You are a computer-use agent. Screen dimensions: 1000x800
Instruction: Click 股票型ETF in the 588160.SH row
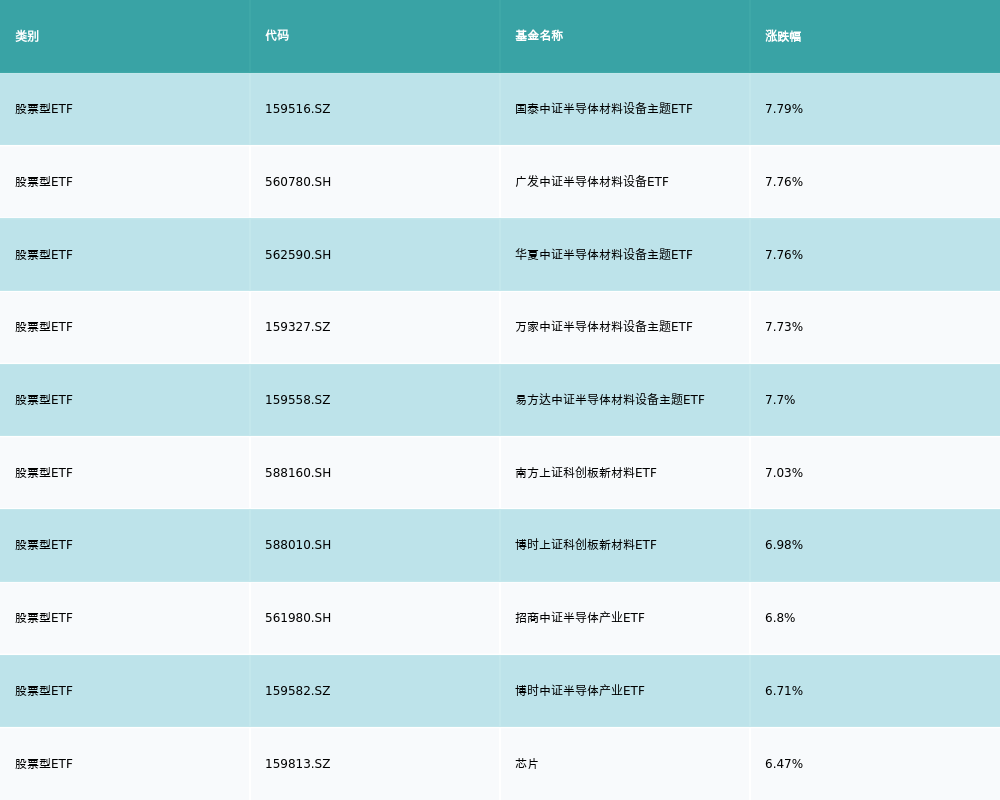tap(44, 473)
